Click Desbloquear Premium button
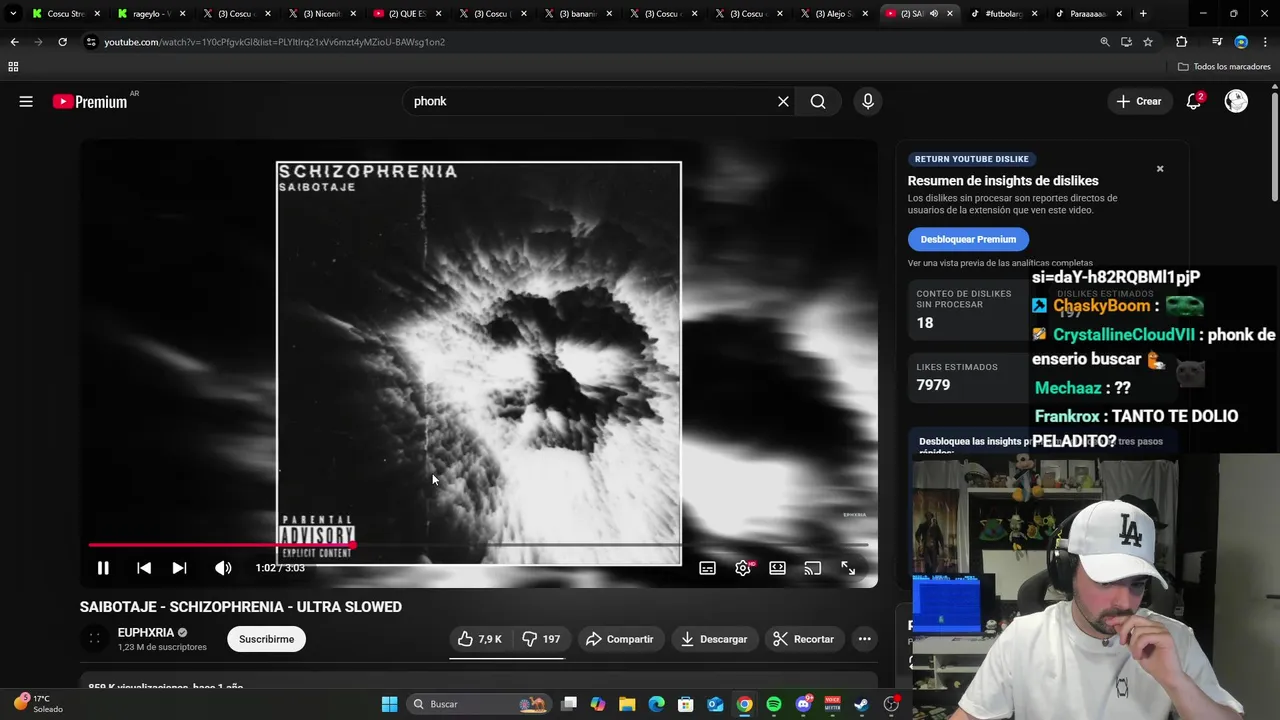Image resolution: width=1280 pixels, height=720 pixels. click(968, 239)
